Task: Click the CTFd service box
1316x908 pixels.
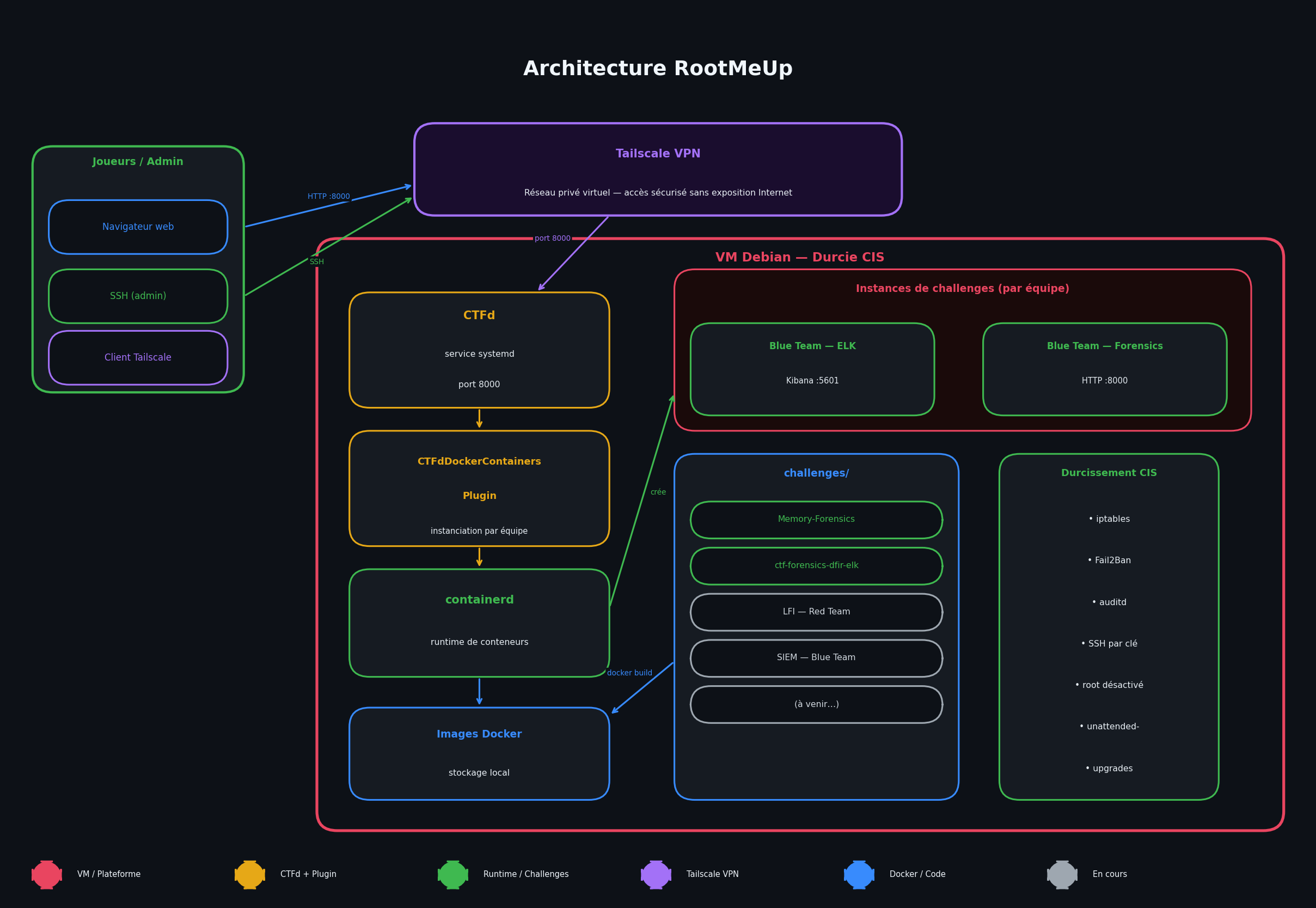Action: coord(479,350)
